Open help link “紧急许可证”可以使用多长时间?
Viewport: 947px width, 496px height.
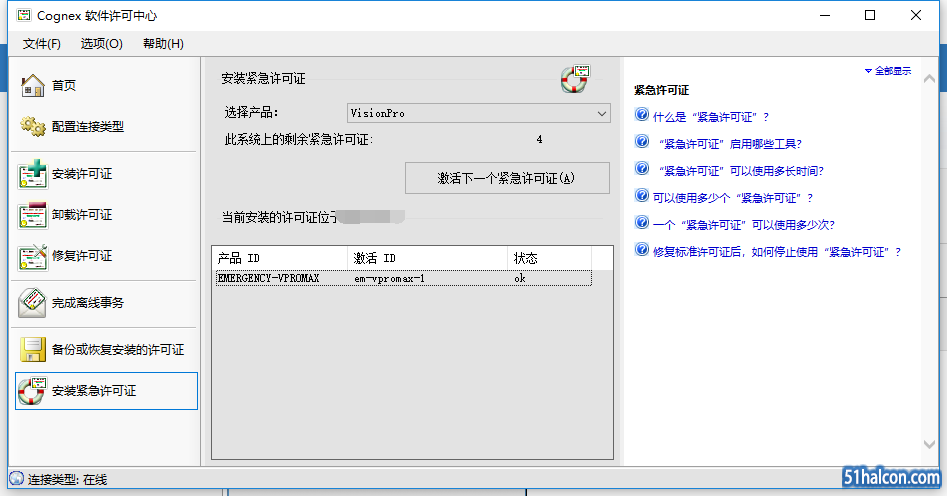click(741, 171)
